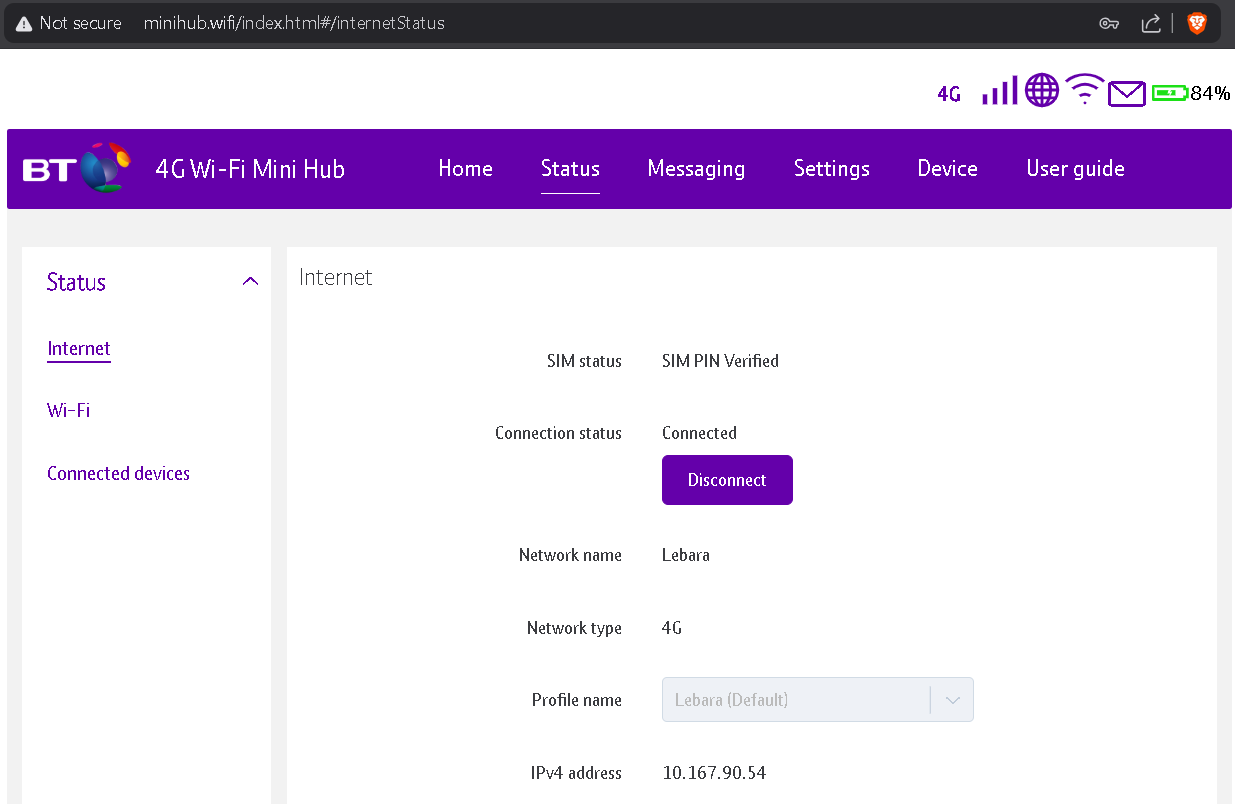Screen dimensions: 1235x804
Task: Click the 4G Wi-Fi Mini Hub title
Action: 250,169
